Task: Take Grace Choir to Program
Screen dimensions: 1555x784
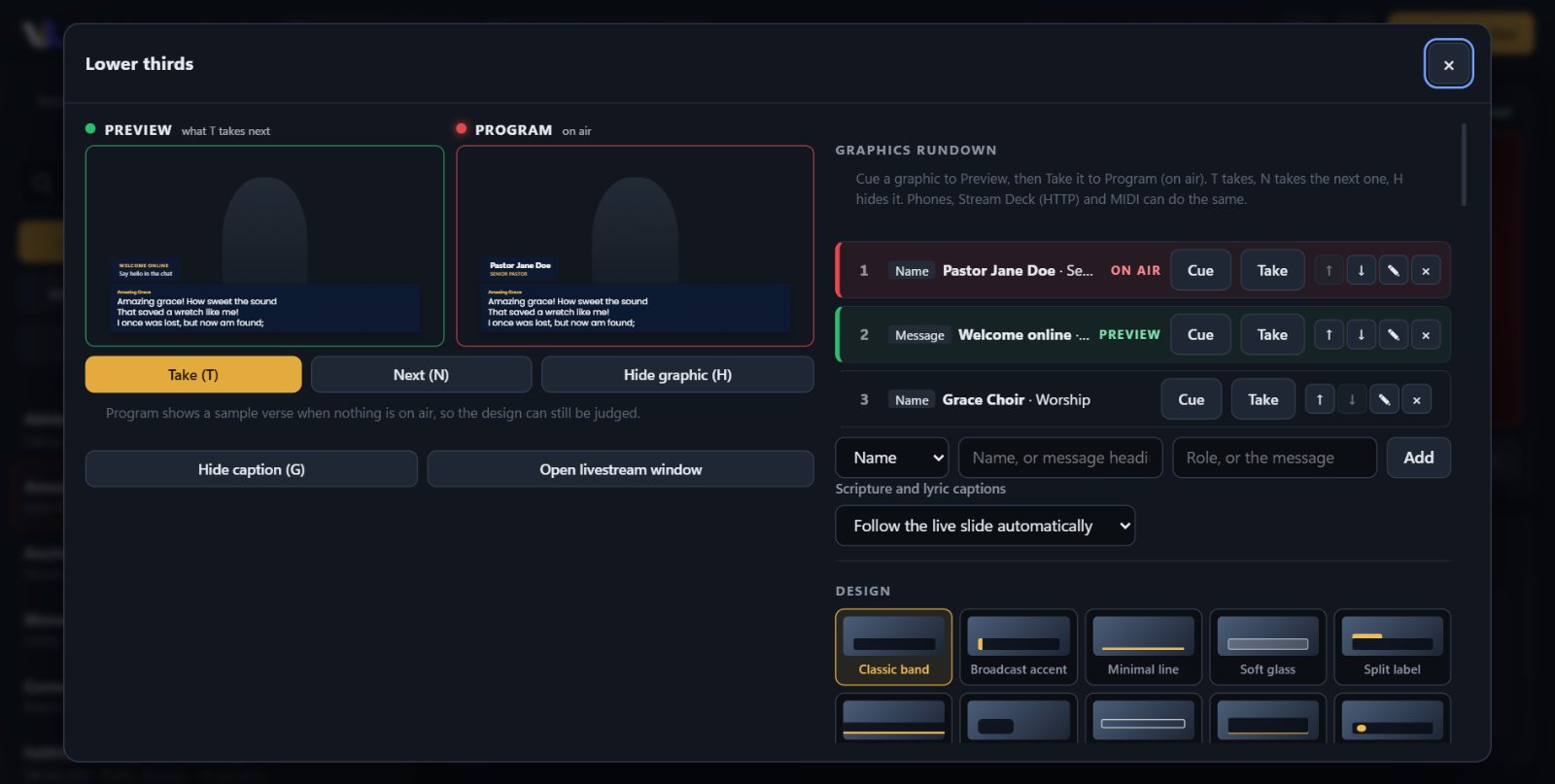Action: [x=1263, y=399]
